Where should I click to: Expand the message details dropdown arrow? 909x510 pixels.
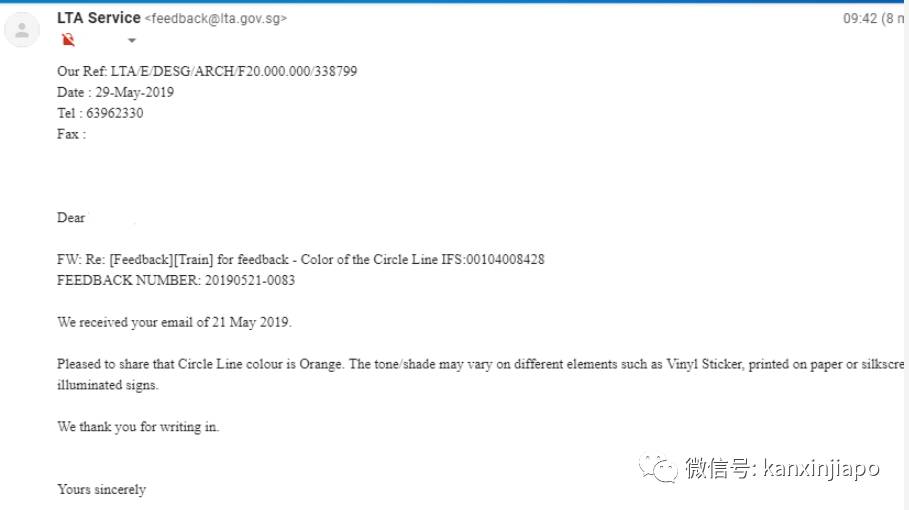pos(131,41)
